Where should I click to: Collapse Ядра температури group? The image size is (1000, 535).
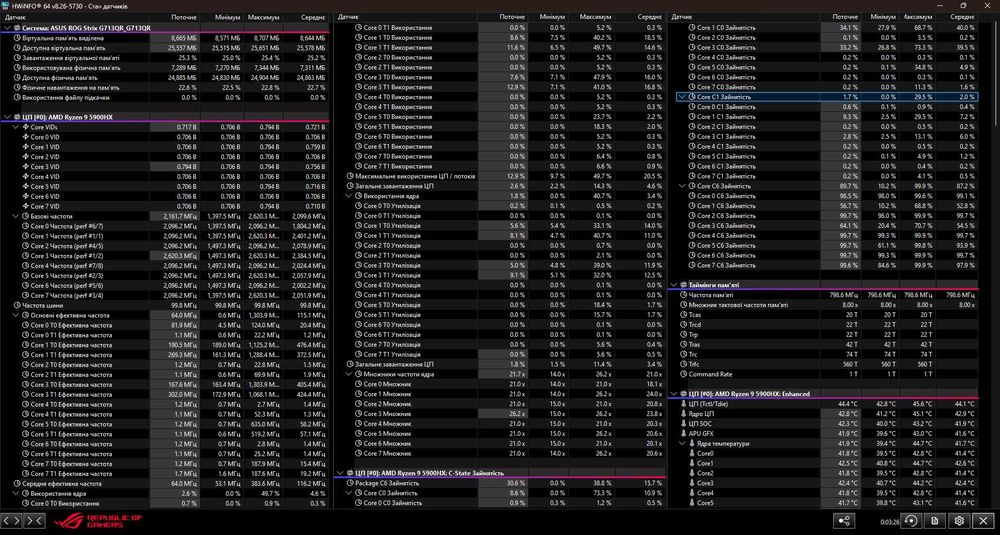click(683, 444)
